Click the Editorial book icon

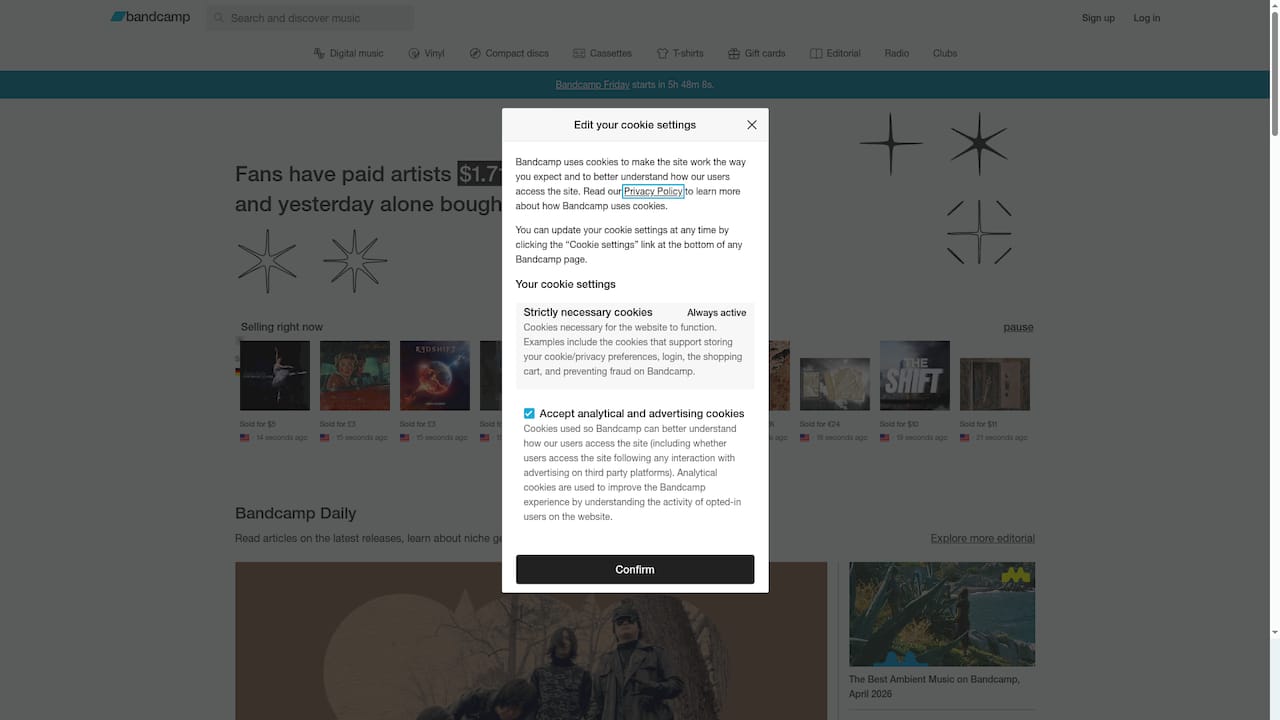click(x=816, y=53)
